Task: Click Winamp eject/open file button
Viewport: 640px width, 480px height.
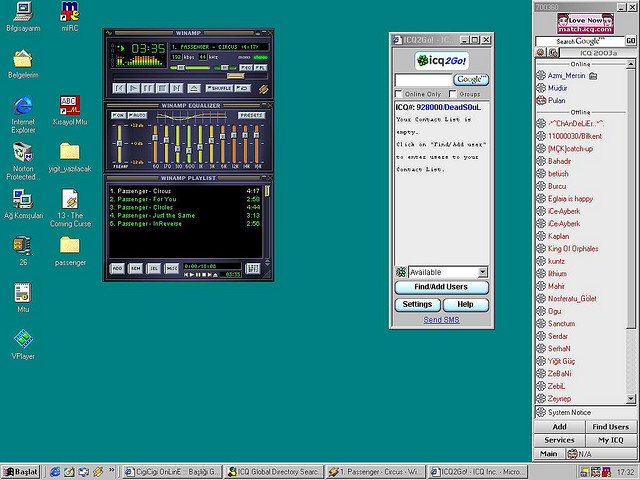Action: (194, 88)
